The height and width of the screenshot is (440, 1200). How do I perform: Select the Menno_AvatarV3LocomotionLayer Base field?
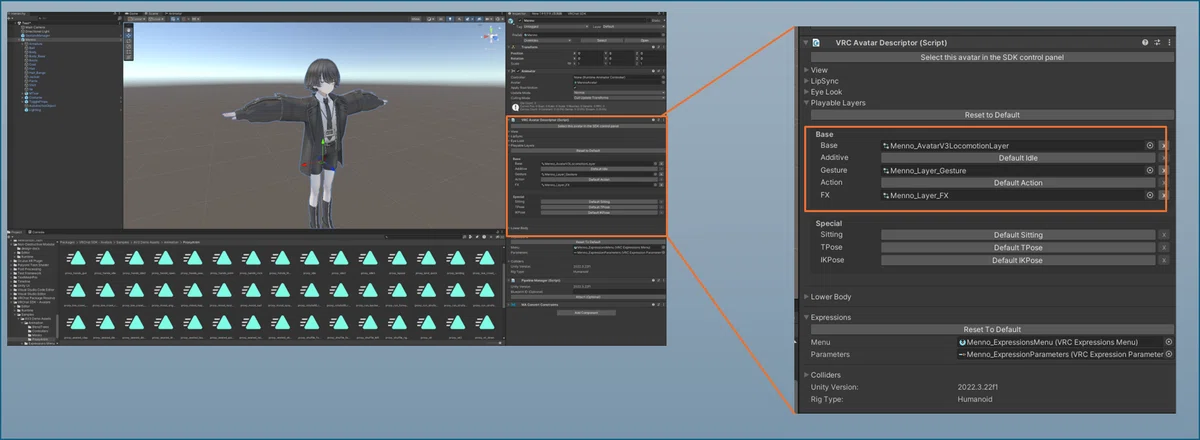(x=1018, y=145)
